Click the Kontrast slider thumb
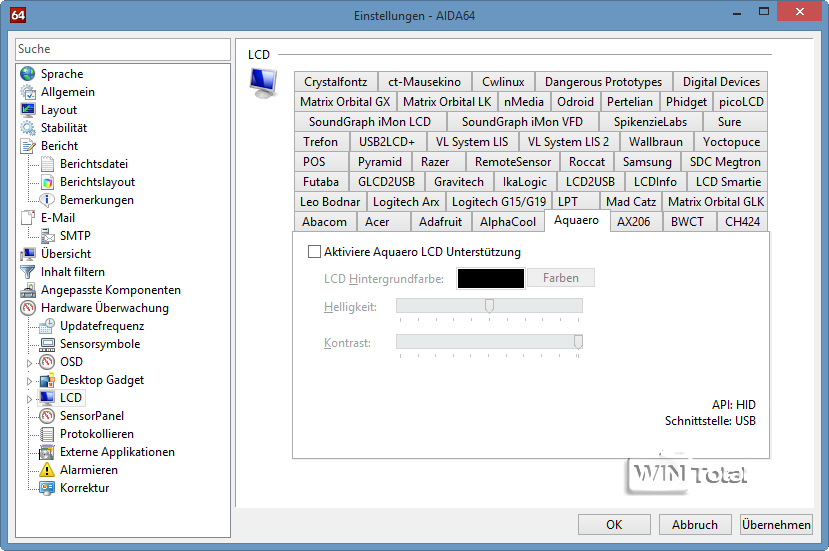Viewport: 829px width, 551px height. (x=578, y=342)
